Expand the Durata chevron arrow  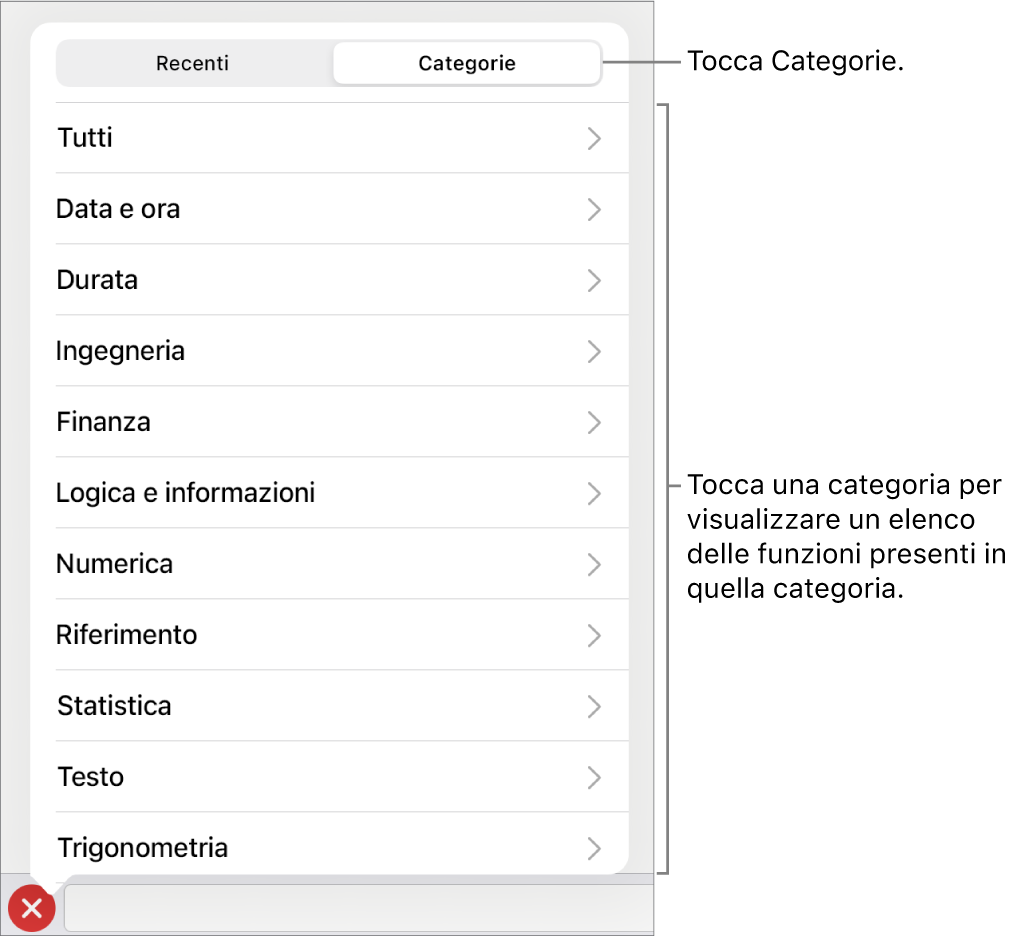point(594,280)
